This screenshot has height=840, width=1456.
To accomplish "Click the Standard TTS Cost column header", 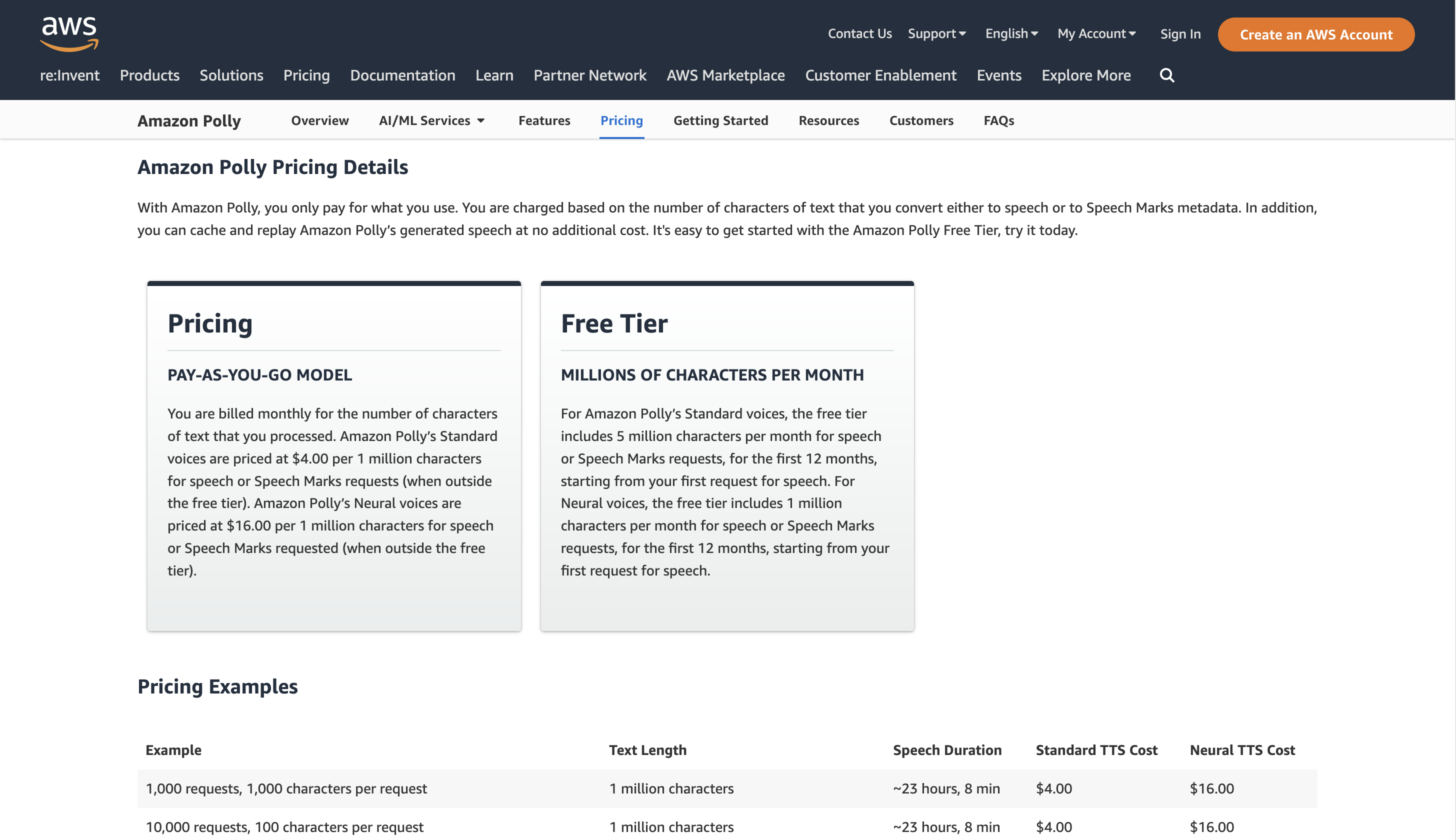I will (x=1096, y=750).
